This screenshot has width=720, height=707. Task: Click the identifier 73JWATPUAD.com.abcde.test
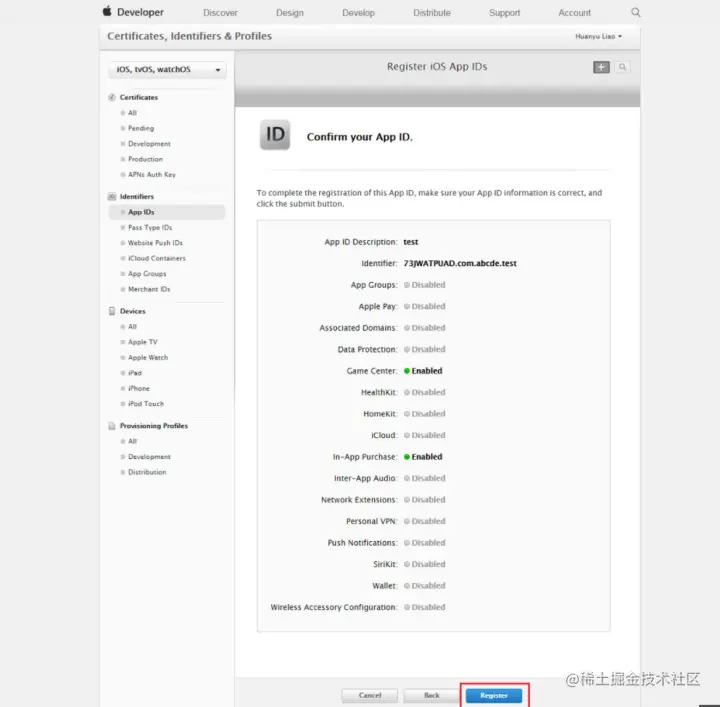tap(460, 264)
